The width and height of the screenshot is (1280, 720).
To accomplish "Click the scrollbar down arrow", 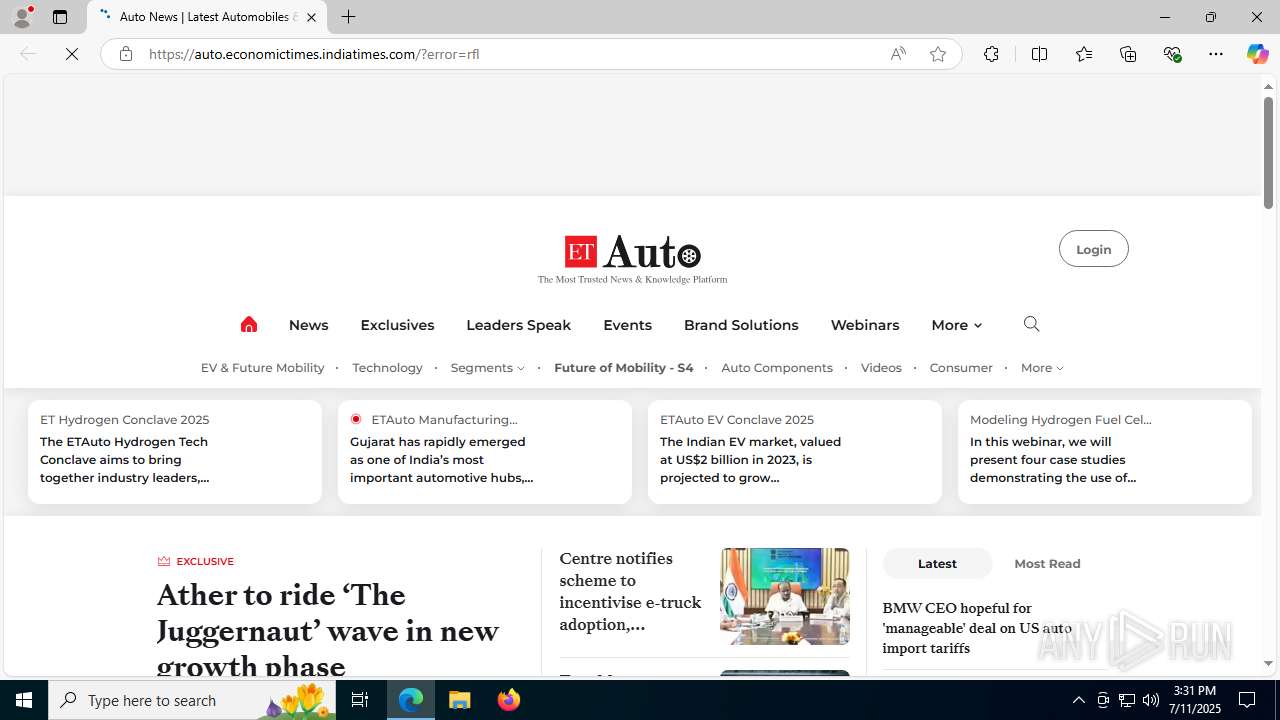I will click(1268, 664).
